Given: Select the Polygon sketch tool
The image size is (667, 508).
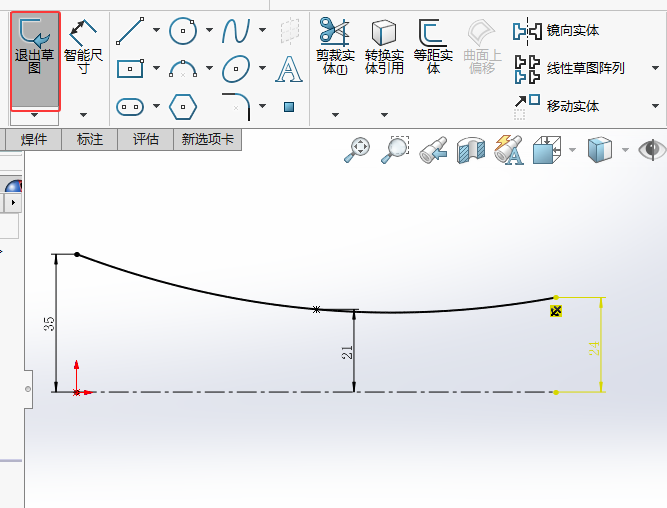Looking at the screenshot, I should click(183, 107).
